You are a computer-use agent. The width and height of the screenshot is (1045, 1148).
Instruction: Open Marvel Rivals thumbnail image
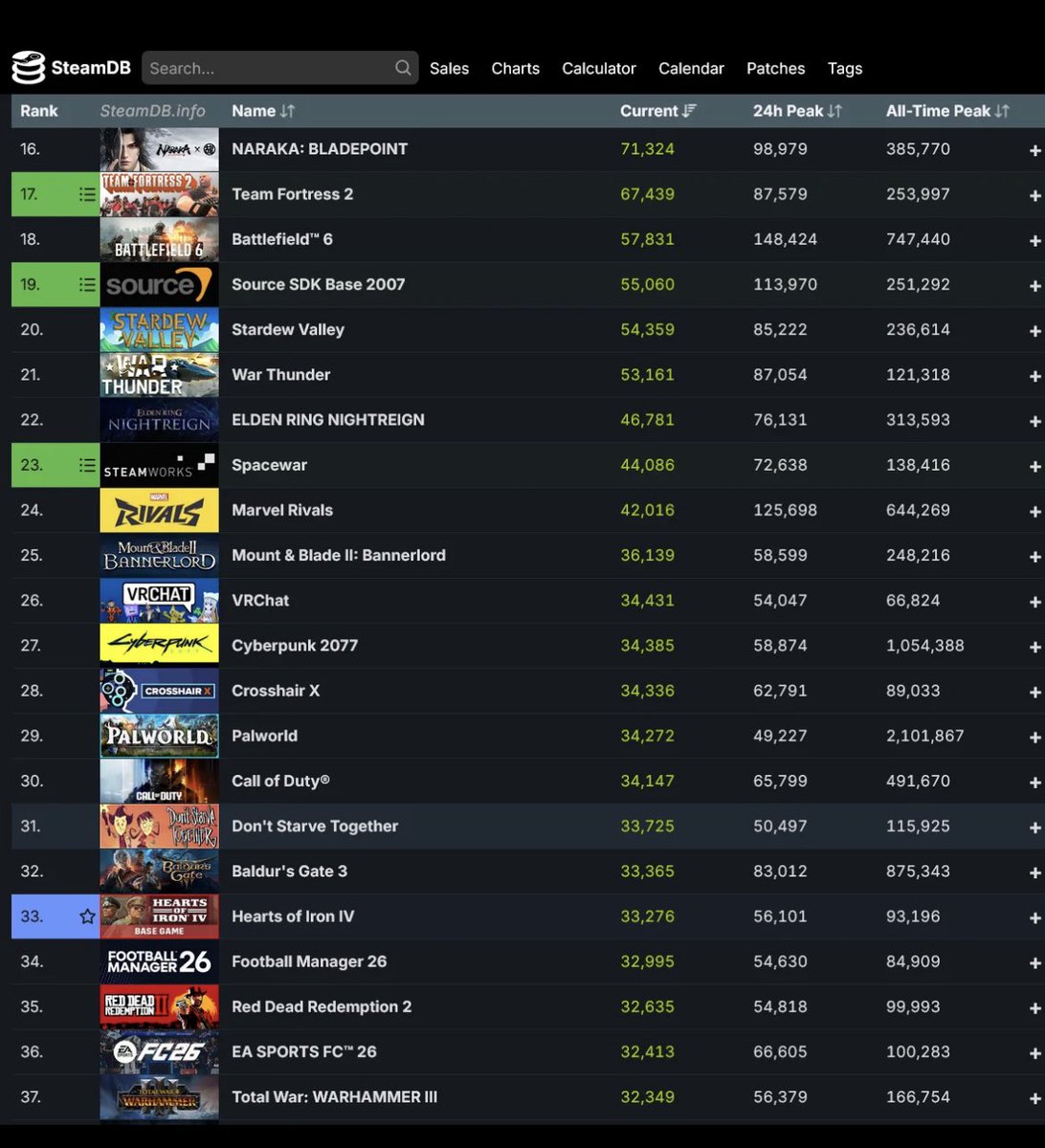(x=159, y=510)
